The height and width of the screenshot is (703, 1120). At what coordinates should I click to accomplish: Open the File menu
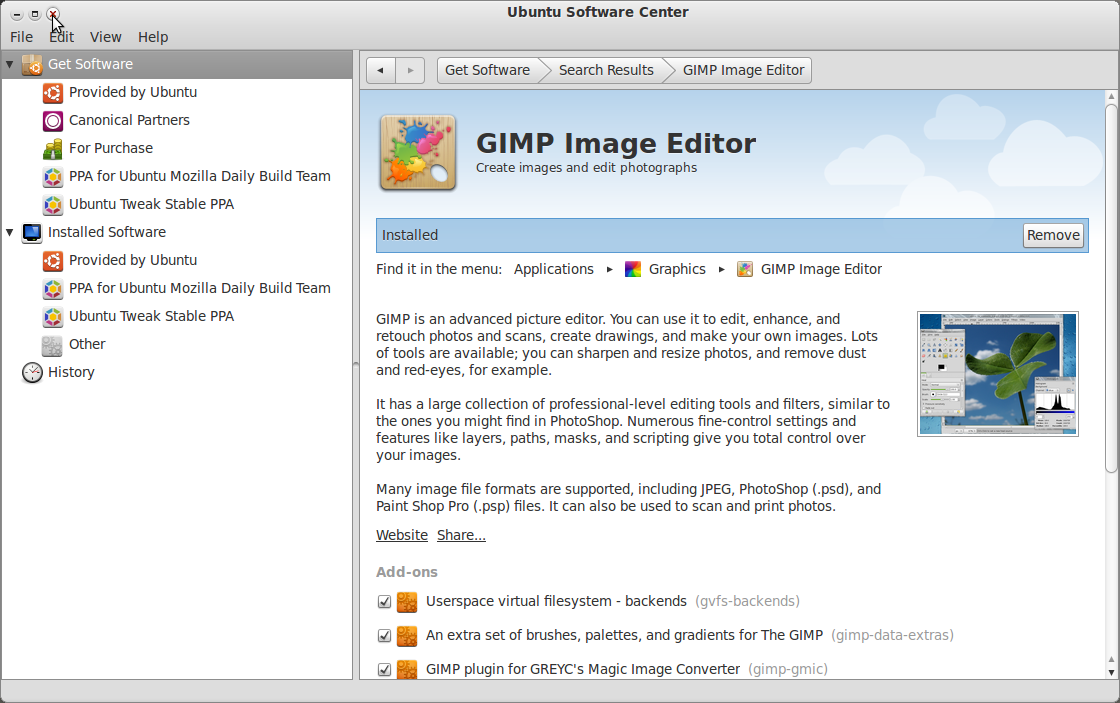tap(21, 37)
